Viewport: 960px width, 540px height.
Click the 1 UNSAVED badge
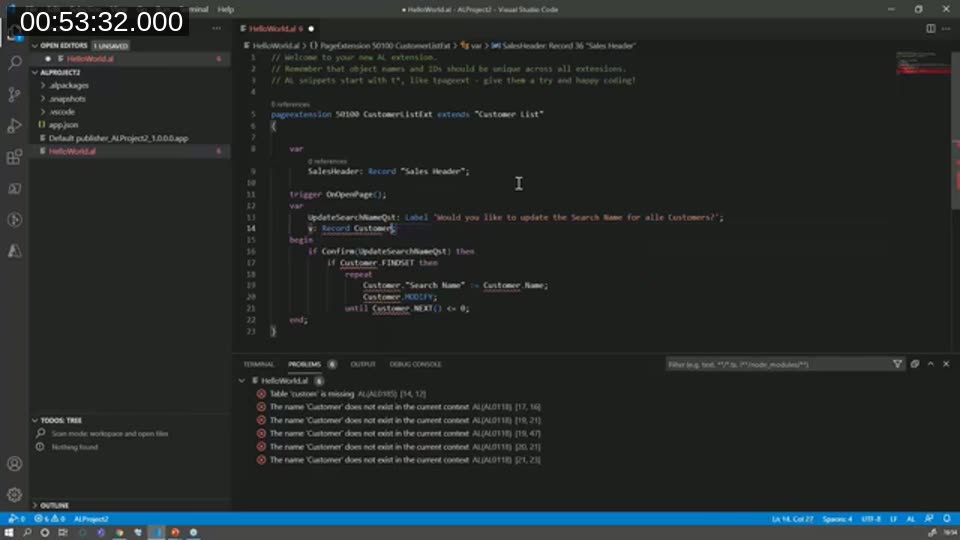click(x=111, y=46)
